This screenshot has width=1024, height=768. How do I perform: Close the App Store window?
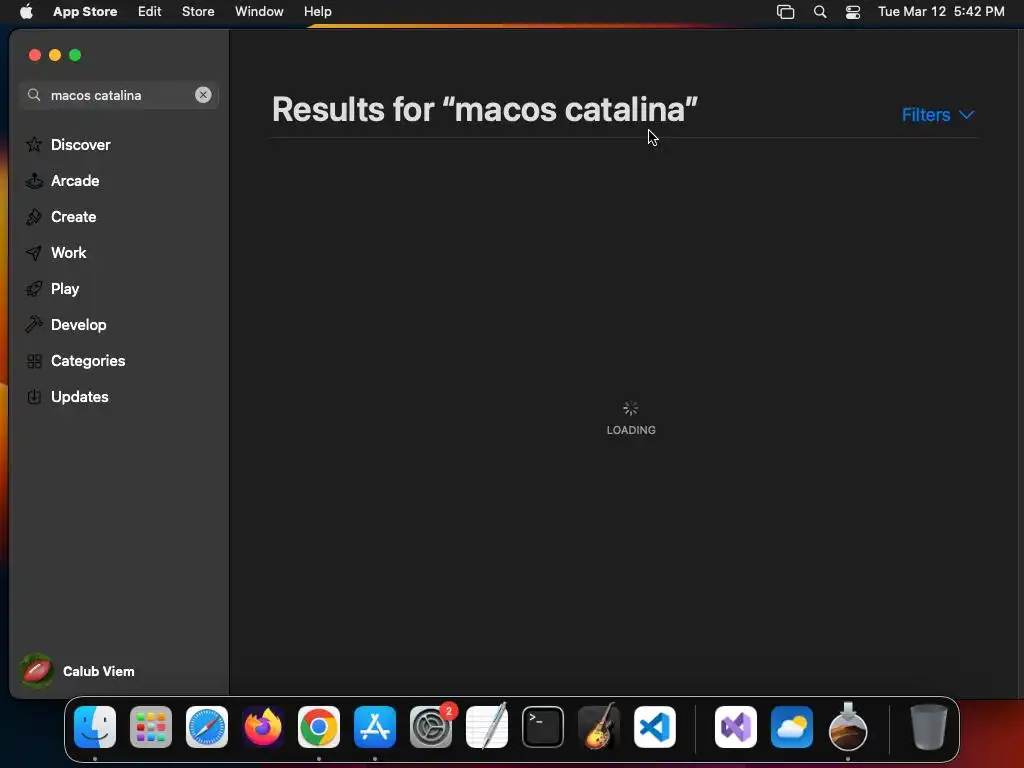[x=35, y=56]
